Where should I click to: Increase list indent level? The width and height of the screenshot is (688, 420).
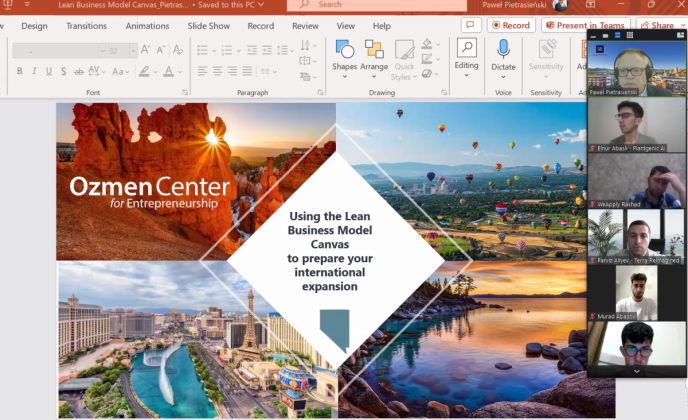(267, 50)
